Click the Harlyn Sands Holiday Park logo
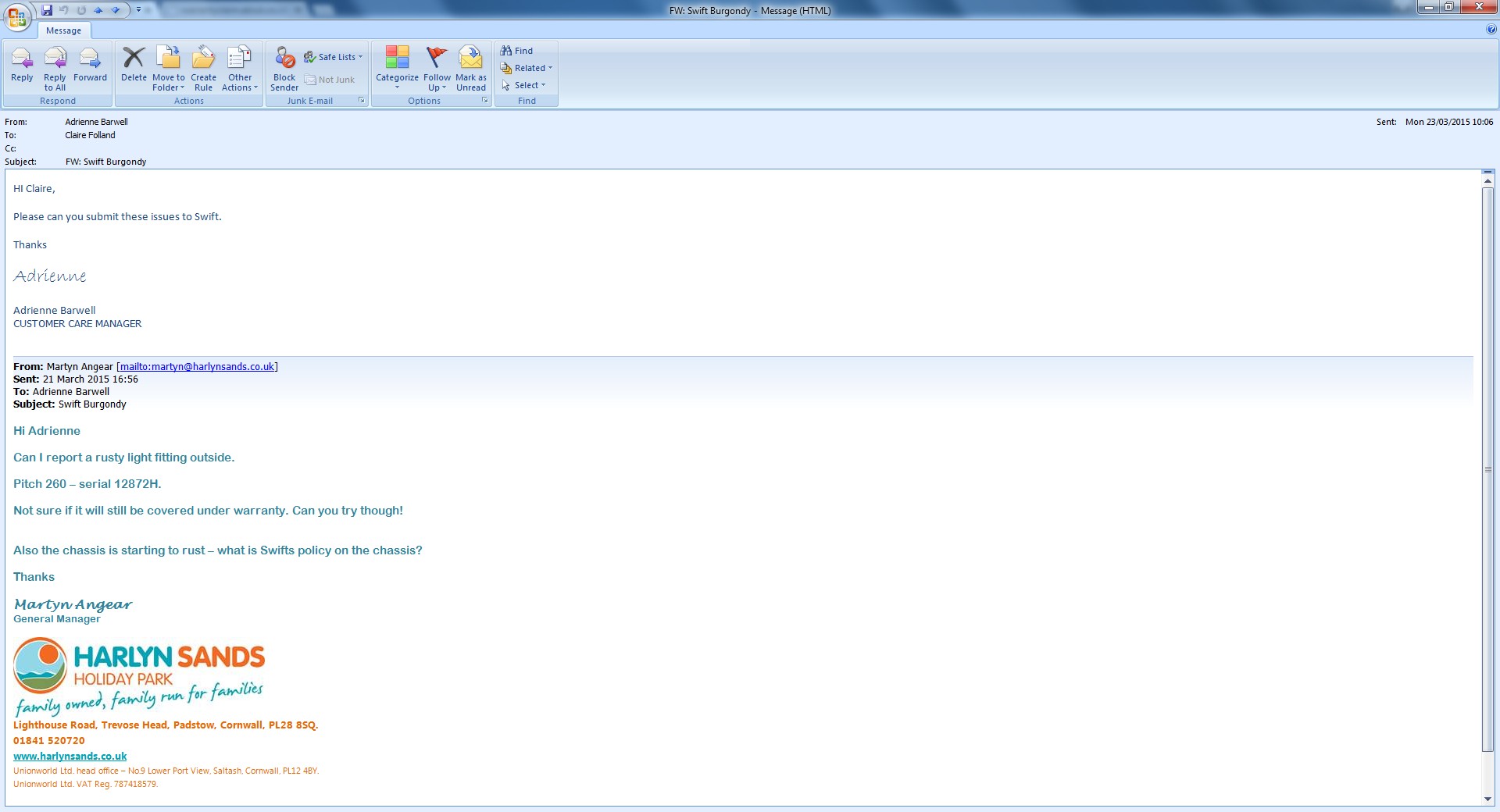 pos(139,676)
